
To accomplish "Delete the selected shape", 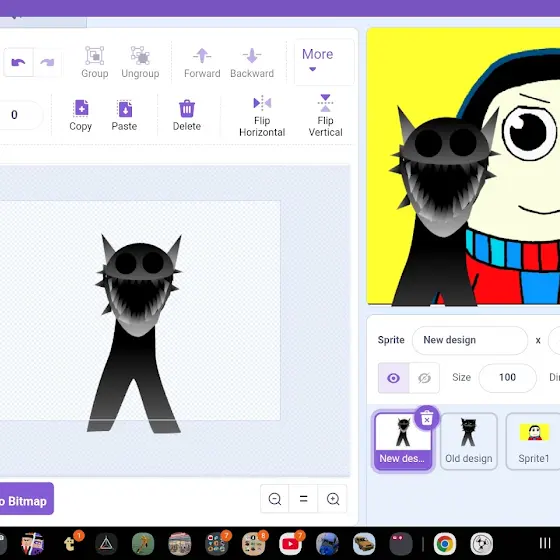I will [x=187, y=115].
